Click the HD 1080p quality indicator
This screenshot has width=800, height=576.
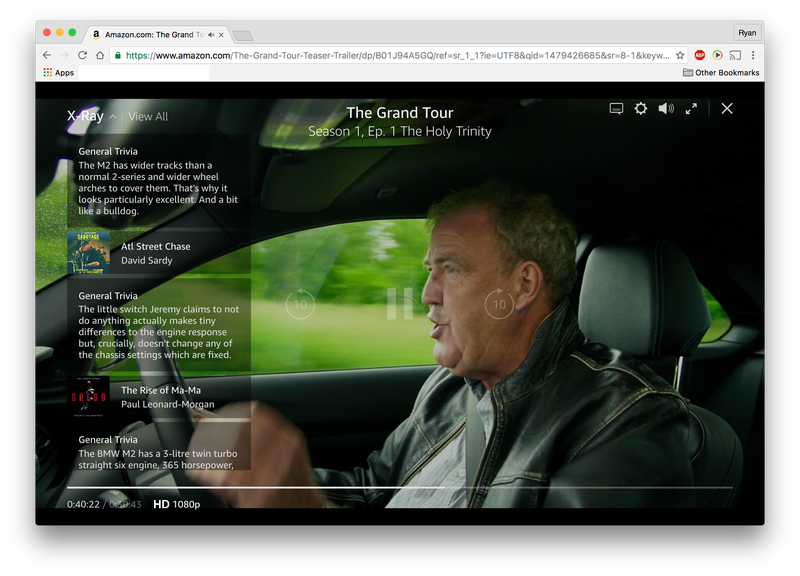[177, 504]
